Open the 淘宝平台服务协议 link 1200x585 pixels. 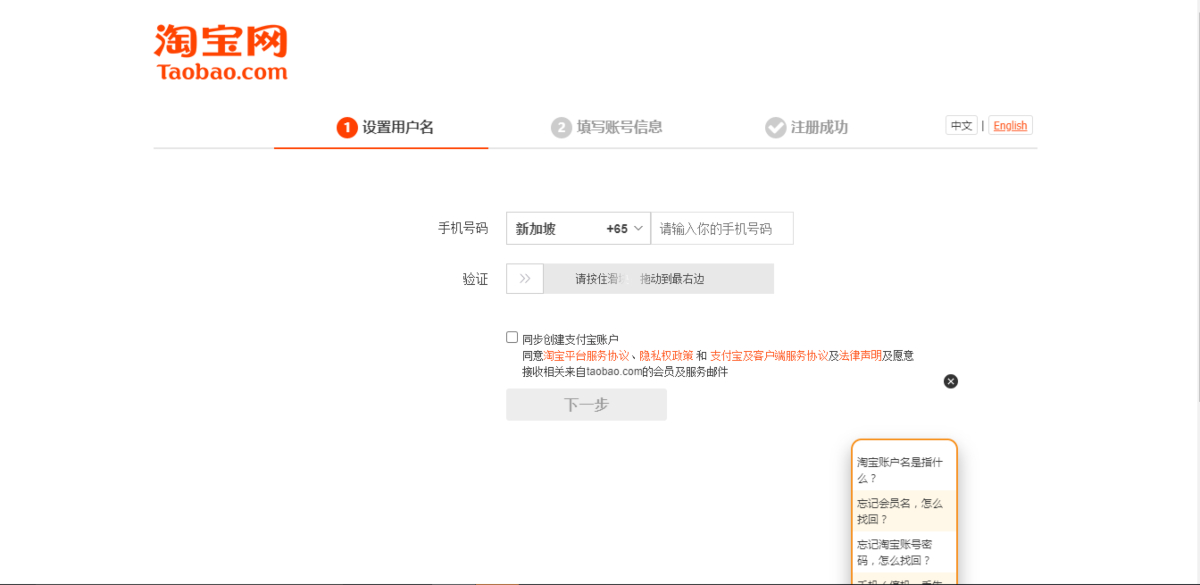[x=586, y=356]
